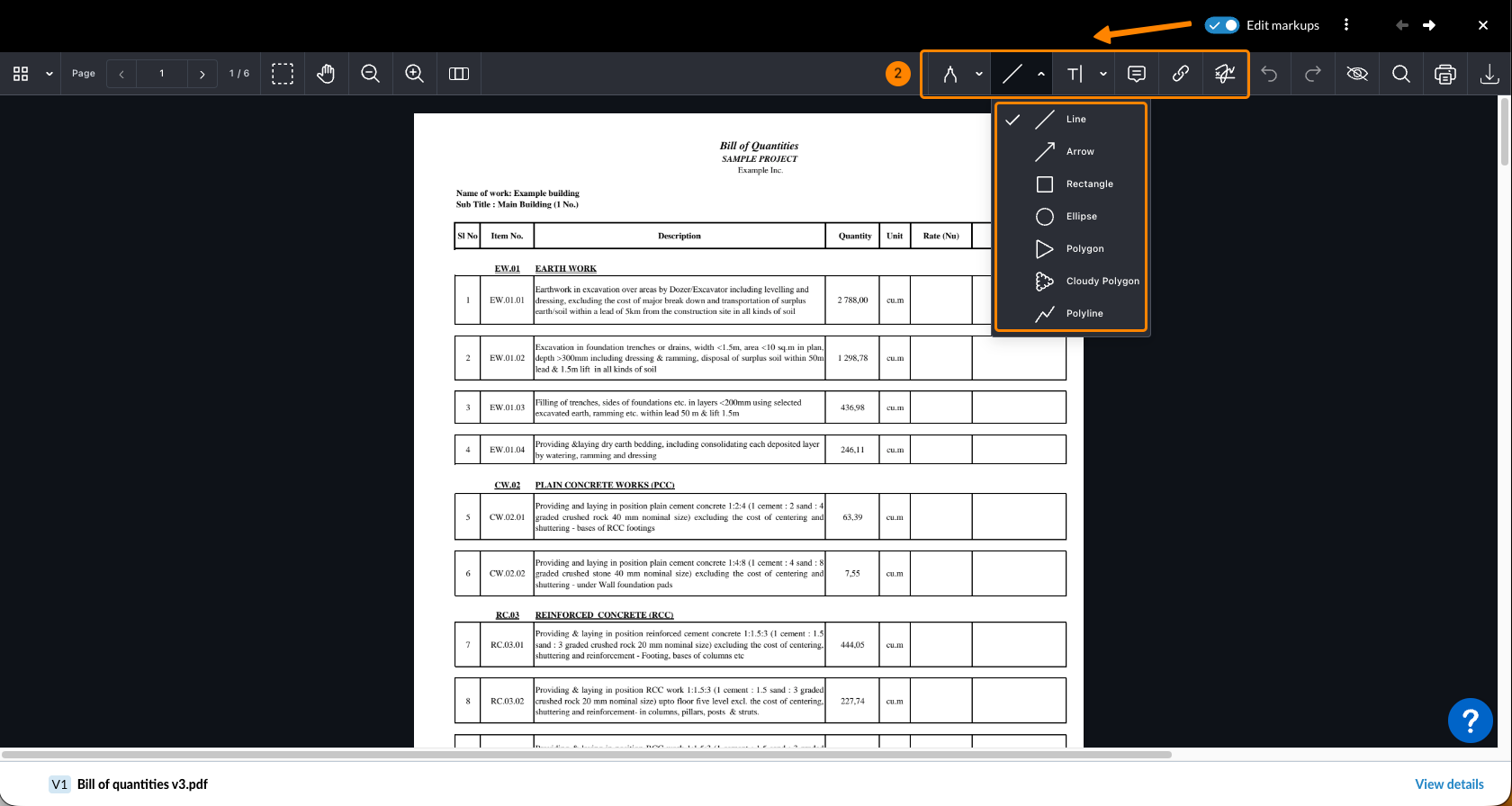Open the document search tool
The height and width of the screenshot is (806, 1512).
1401,74
